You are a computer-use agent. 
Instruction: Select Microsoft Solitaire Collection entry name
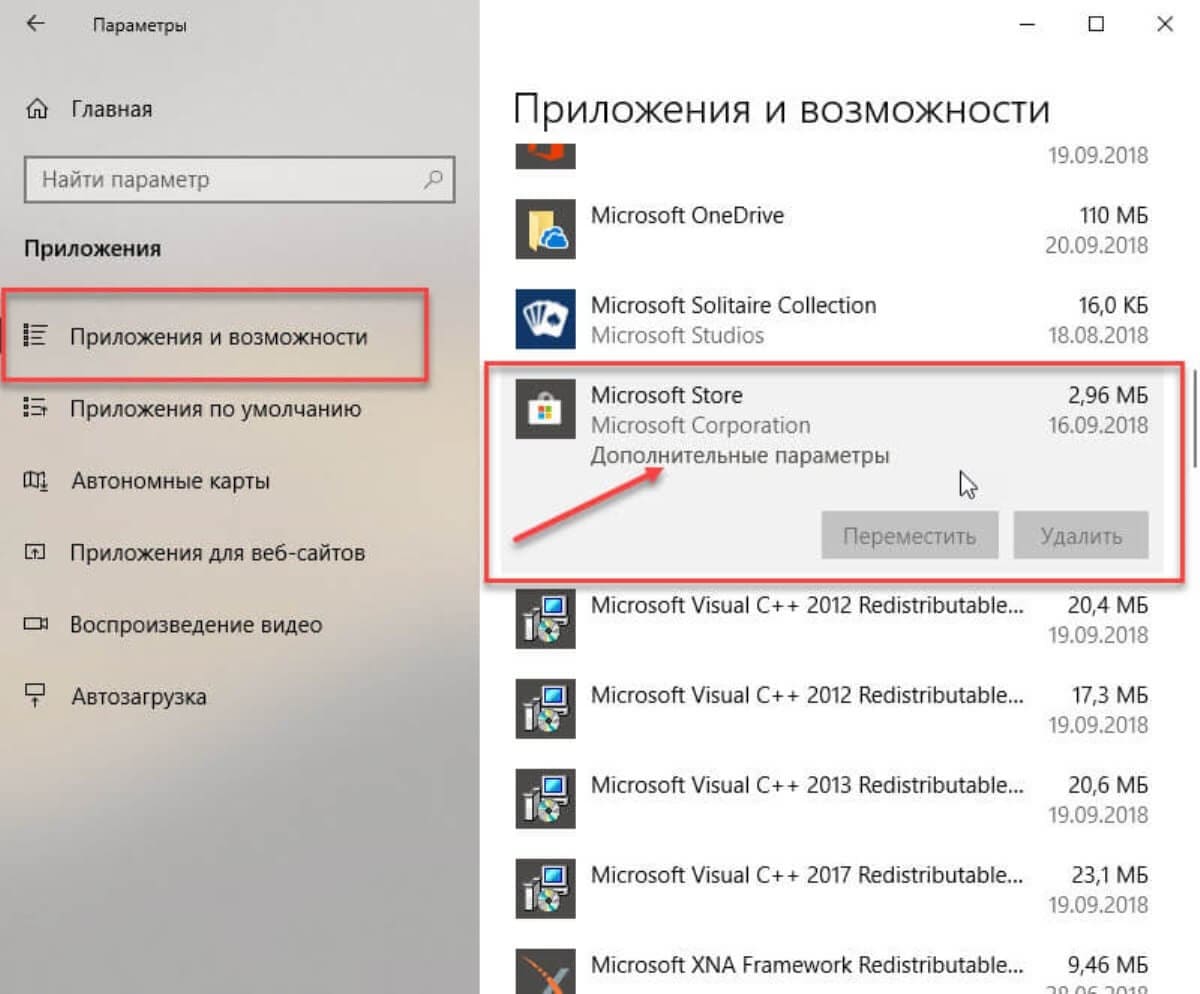click(733, 305)
